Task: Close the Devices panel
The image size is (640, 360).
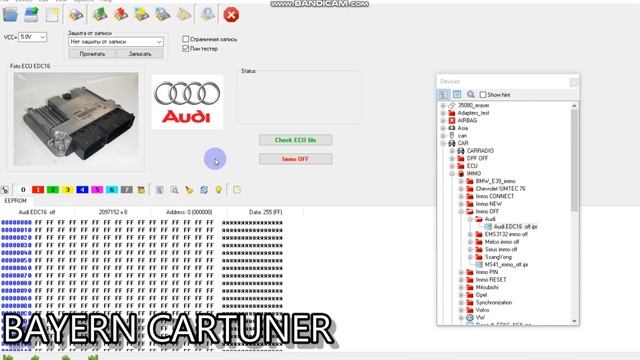Action: [574, 82]
